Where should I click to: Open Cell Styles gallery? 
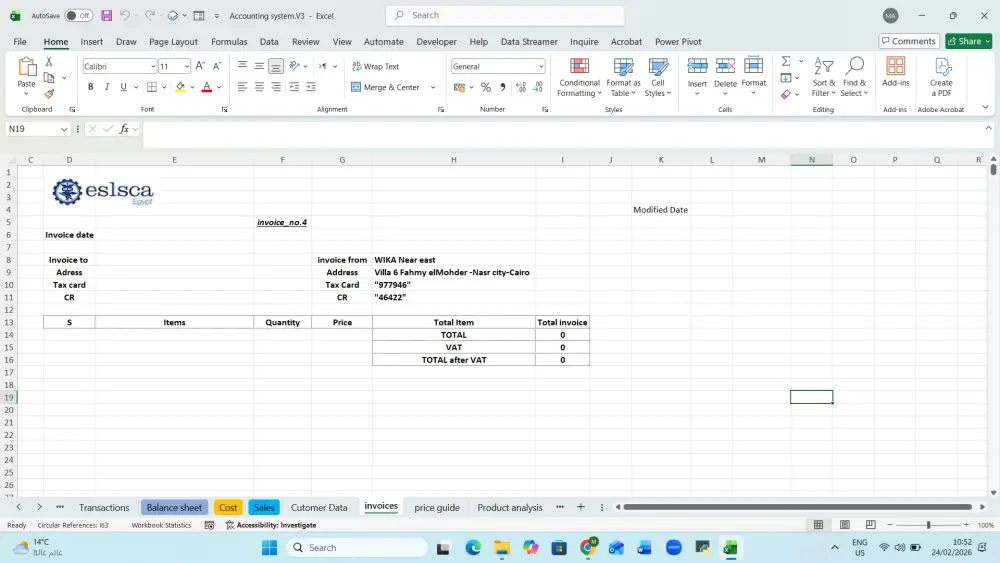click(658, 77)
